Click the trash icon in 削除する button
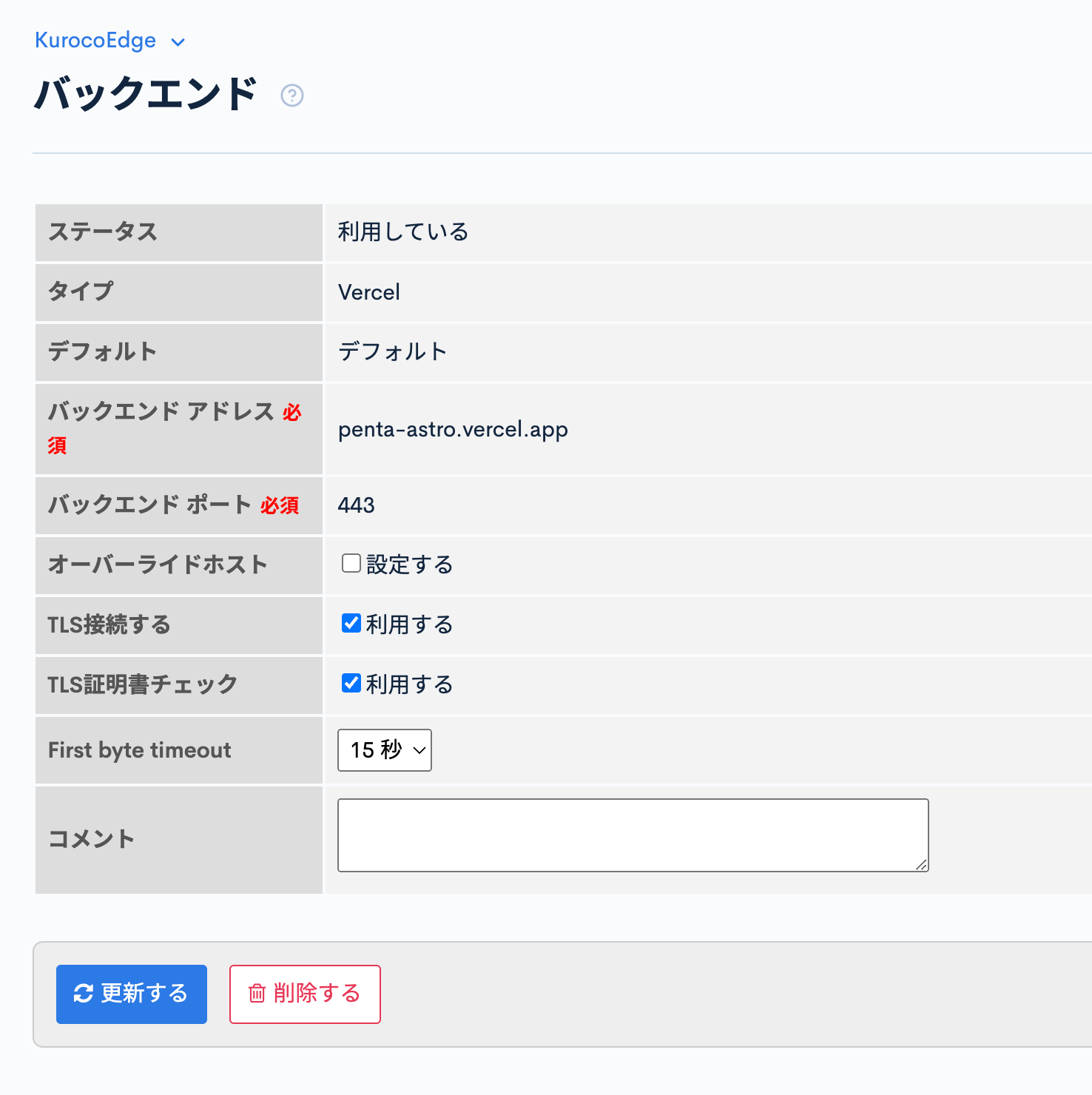This screenshot has width=1092, height=1095. tap(257, 994)
